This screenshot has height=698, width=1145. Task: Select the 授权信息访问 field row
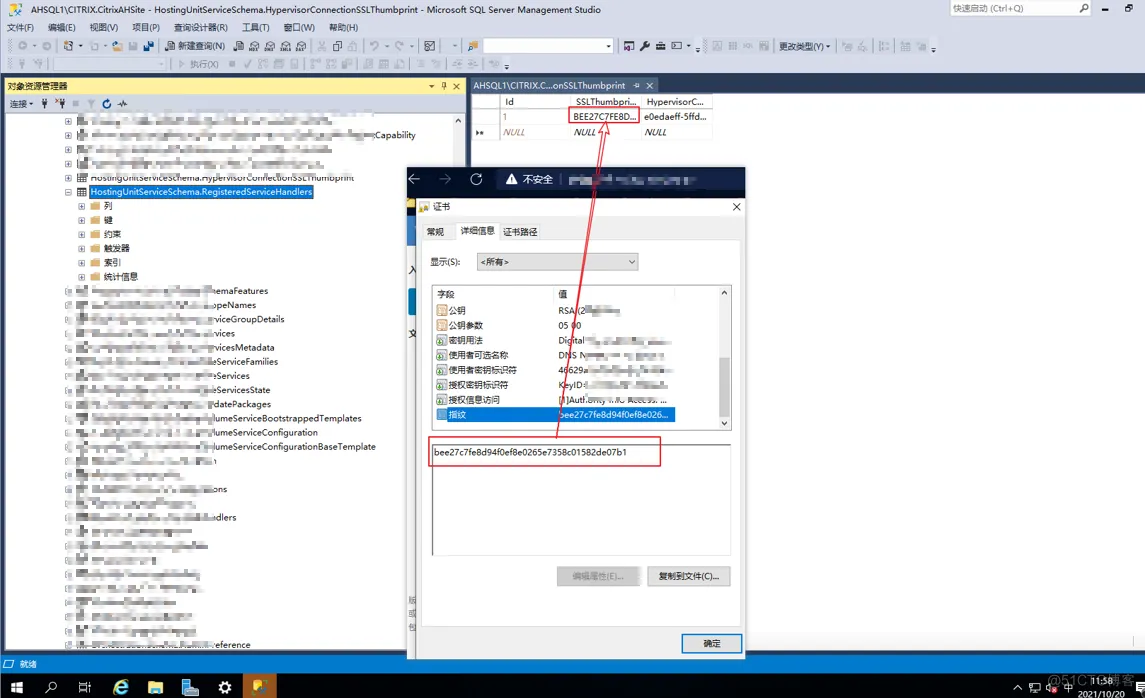(x=555, y=400)
